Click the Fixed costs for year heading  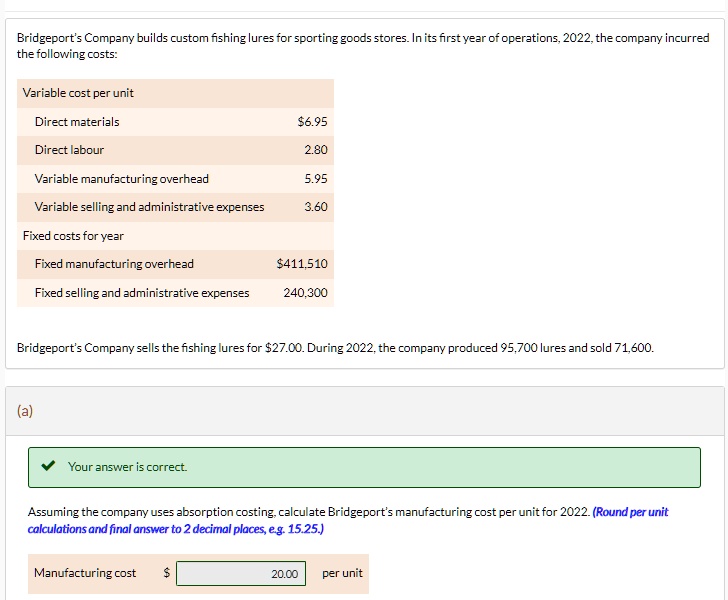pos(73,236)
